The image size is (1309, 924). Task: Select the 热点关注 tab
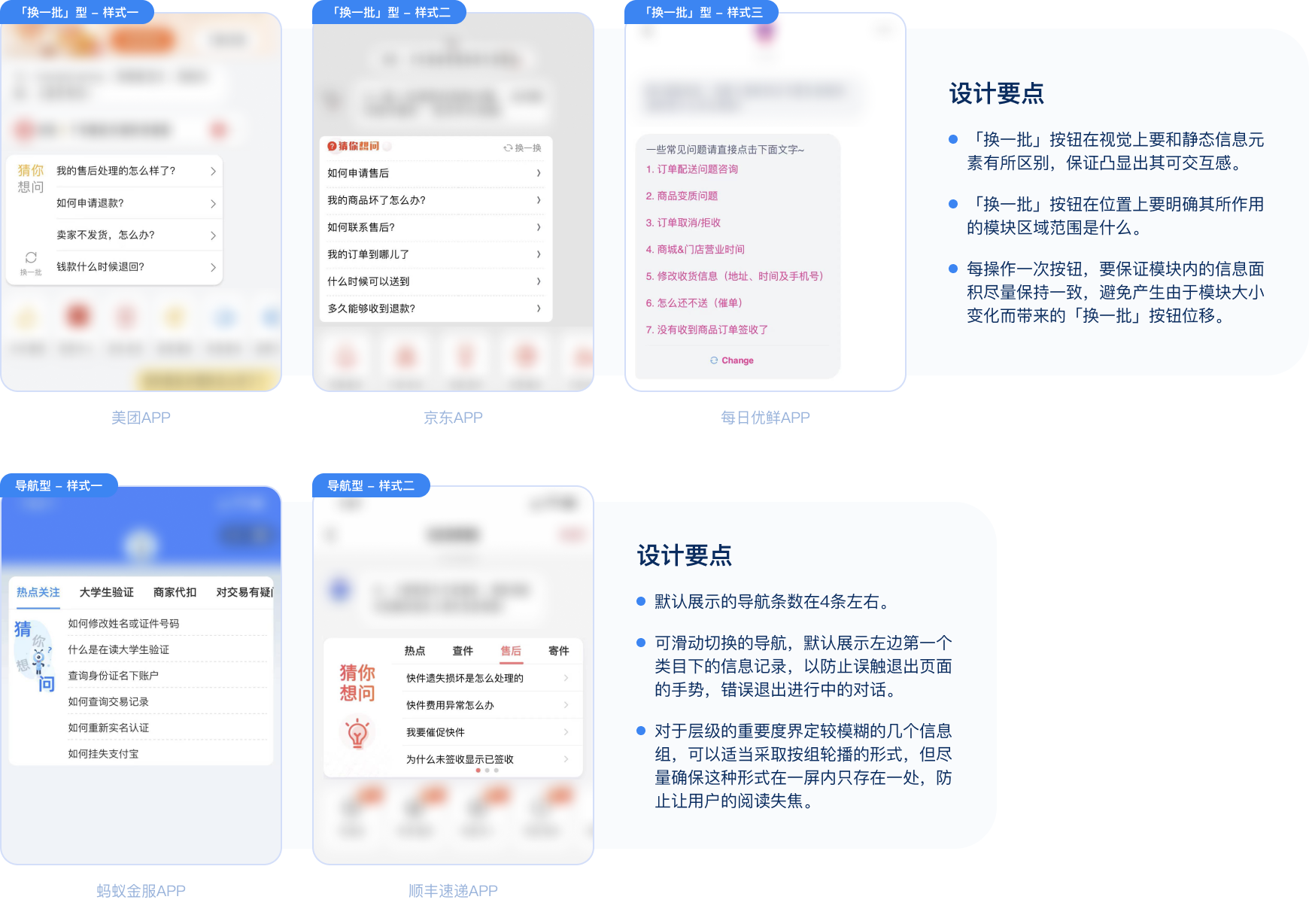(38, 593)
